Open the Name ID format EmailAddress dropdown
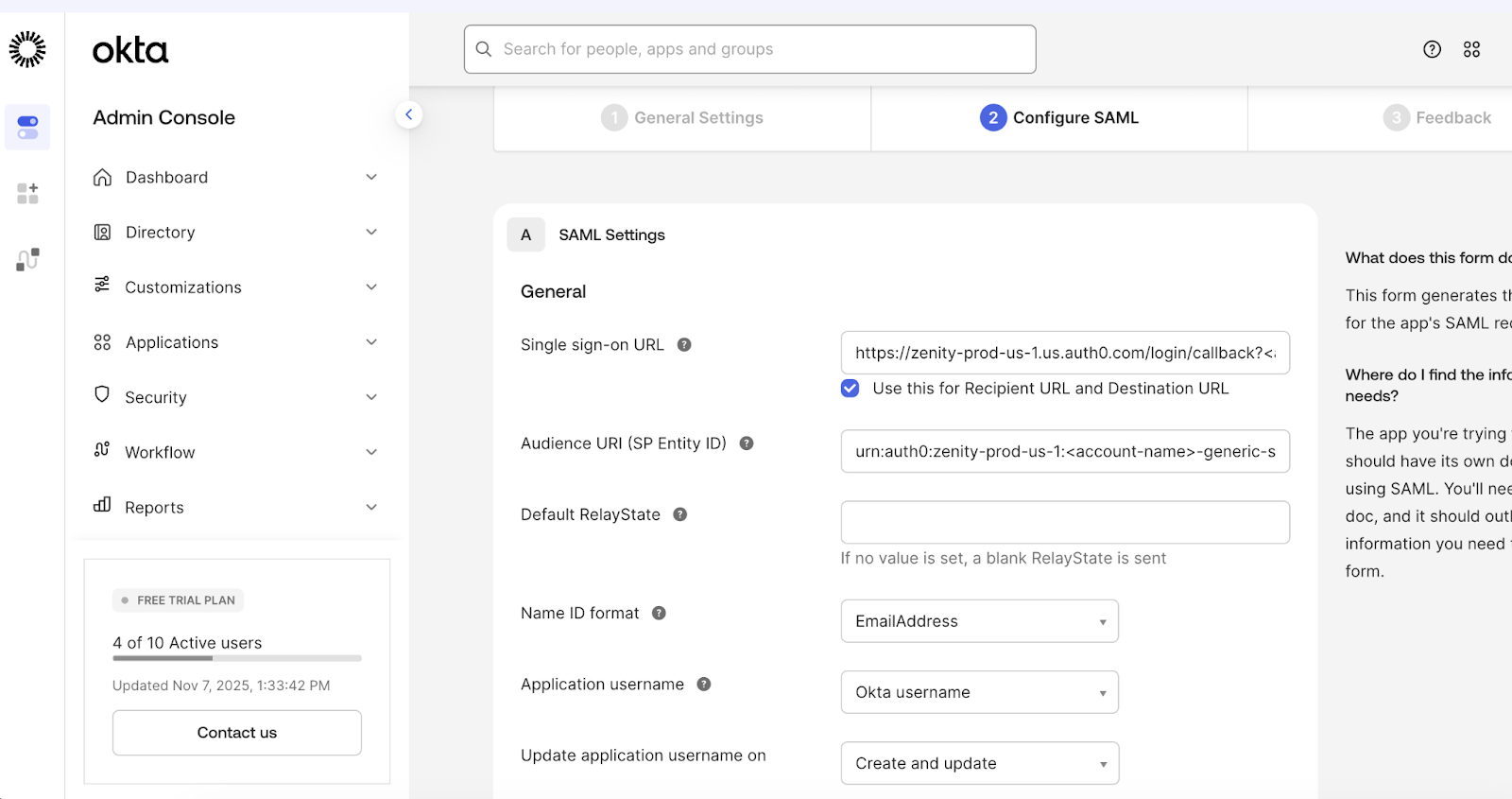1512x799 pixels. 980,621
